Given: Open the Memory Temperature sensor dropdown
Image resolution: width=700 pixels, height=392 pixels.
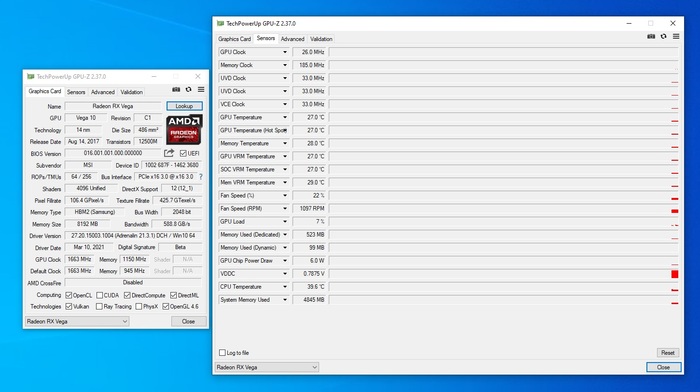Looking at the screenshot, I should pos(285,143).
